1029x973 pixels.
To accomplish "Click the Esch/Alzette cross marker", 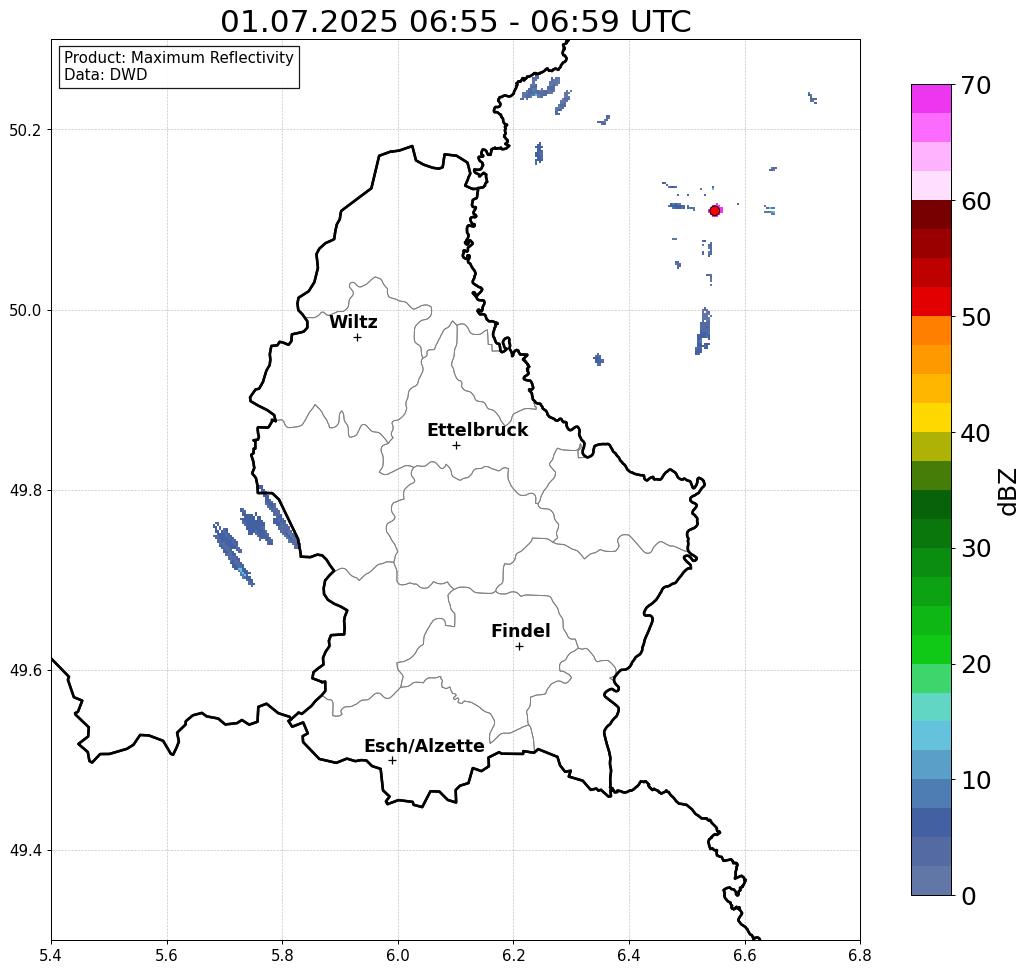I will tap(392, 760).
